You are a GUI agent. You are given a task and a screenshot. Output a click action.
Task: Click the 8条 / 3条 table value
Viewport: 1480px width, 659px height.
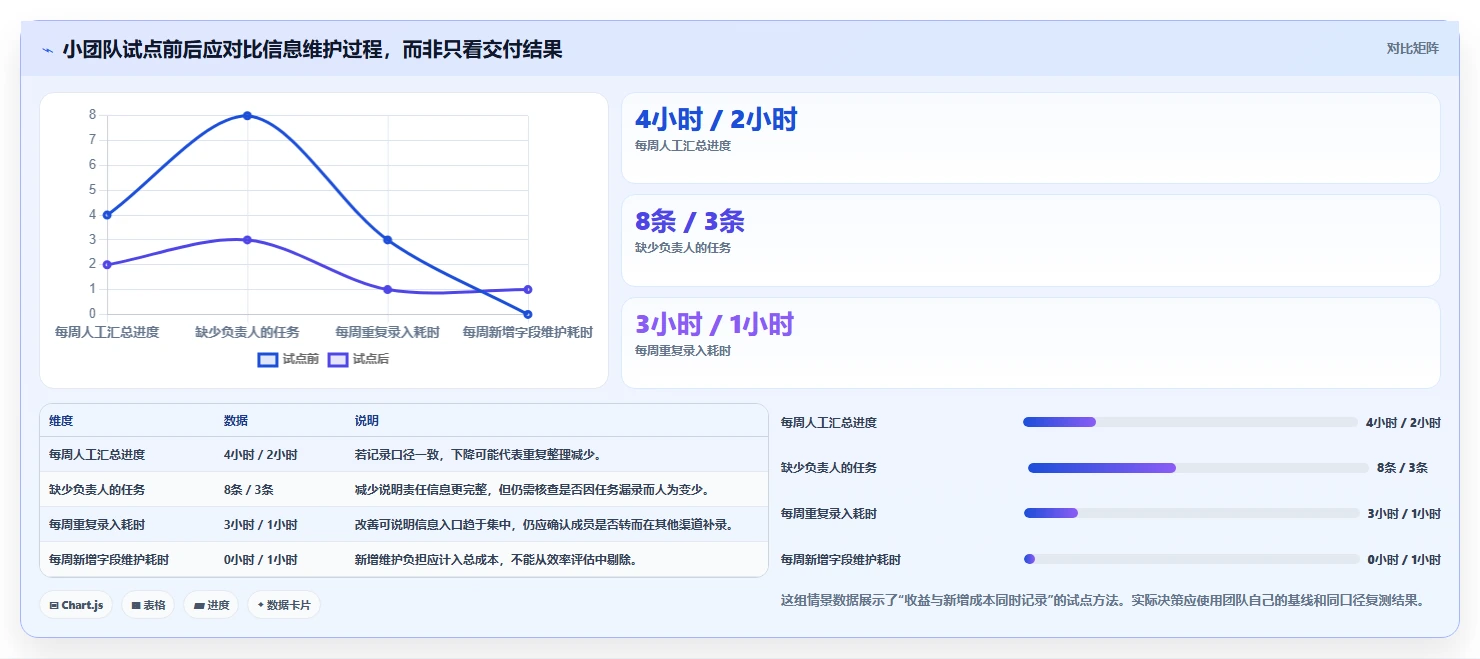click(249, 490)
